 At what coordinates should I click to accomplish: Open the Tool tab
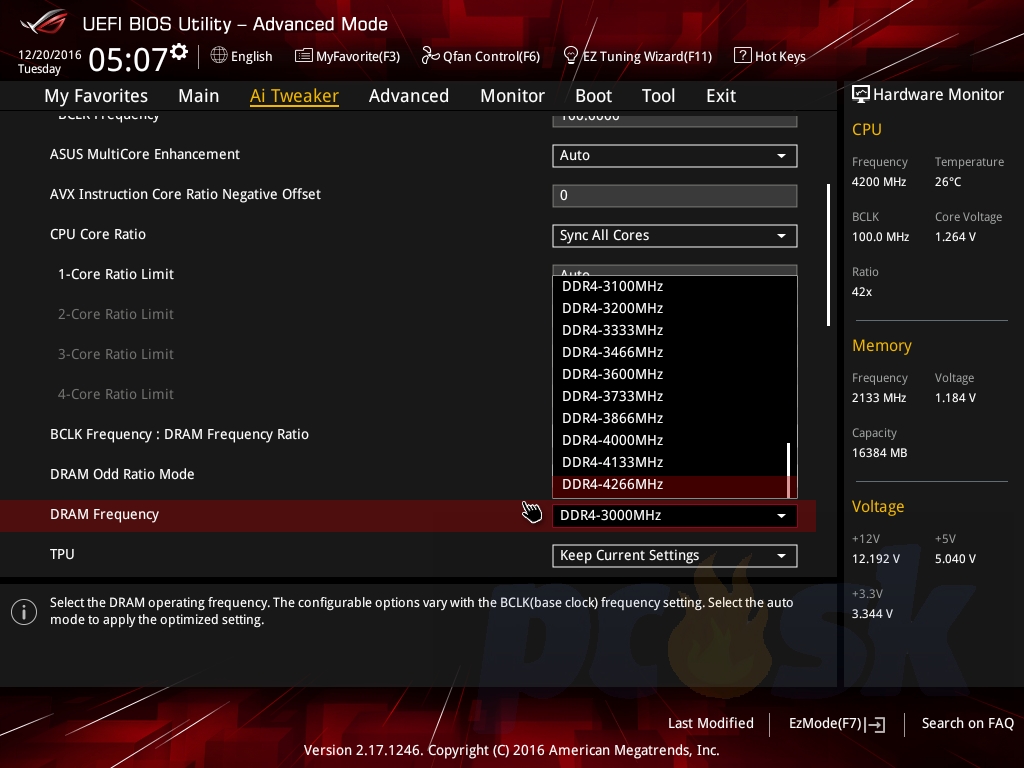(658, 96)
